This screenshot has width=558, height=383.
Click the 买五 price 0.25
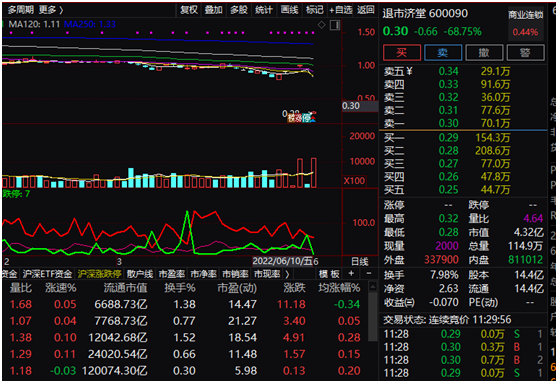pos(448,190)
